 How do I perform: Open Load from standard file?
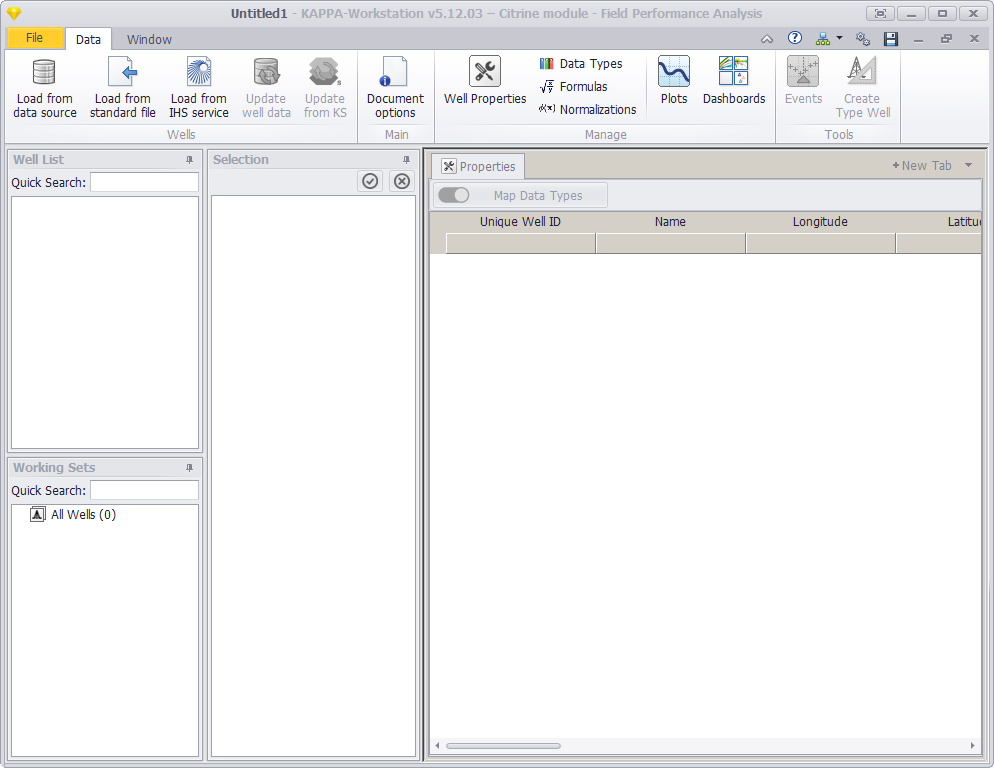tap(122, 88)
